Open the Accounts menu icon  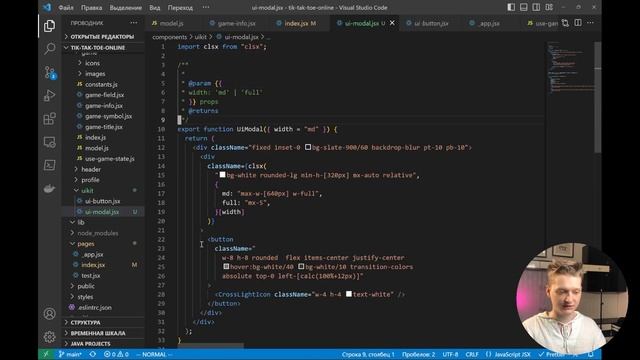click(x=49, y=313)
